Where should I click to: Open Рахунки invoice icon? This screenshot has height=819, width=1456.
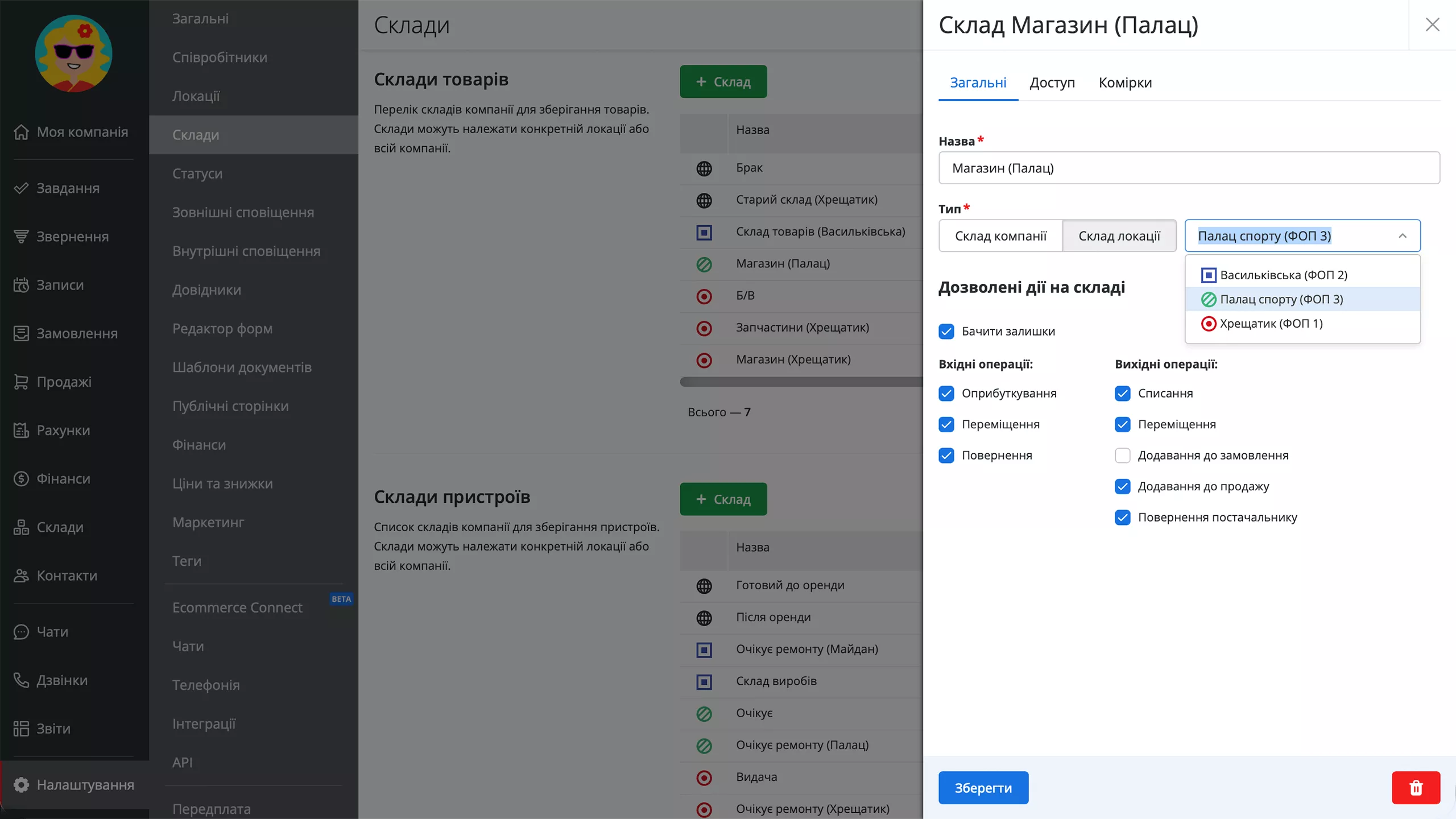click(21, 431)
